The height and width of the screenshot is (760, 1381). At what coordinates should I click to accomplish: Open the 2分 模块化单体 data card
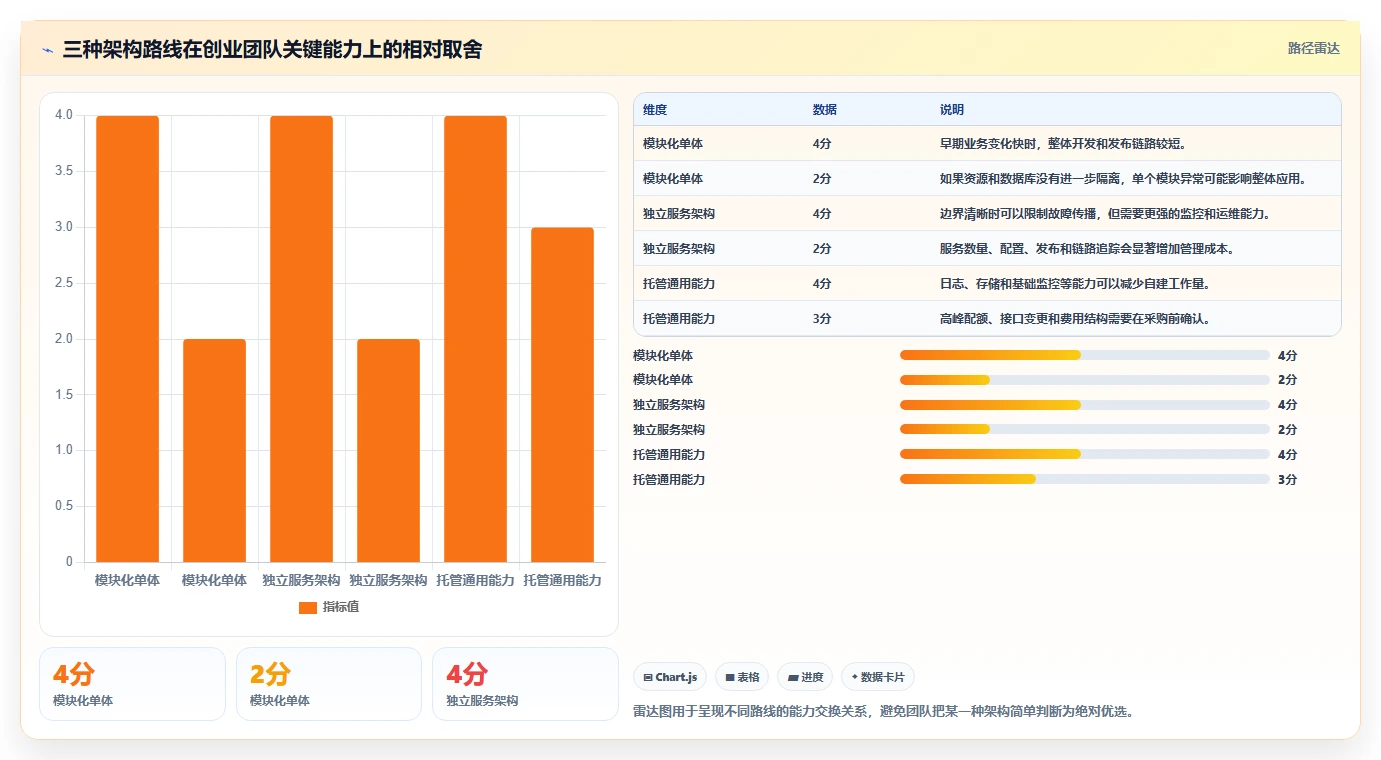[329, 684]
